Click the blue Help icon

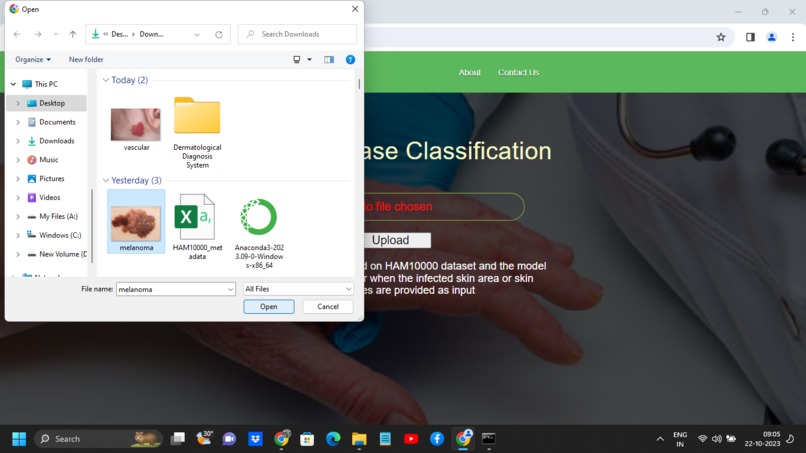350,60
